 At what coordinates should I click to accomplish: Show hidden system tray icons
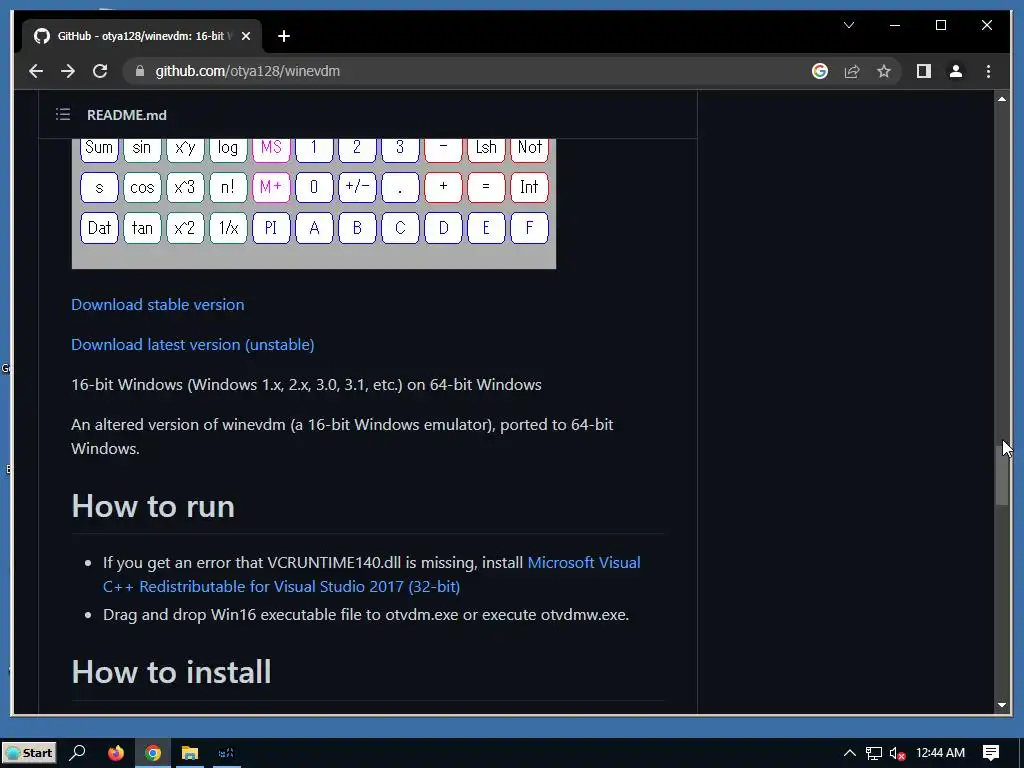click(x=849, y=753)
